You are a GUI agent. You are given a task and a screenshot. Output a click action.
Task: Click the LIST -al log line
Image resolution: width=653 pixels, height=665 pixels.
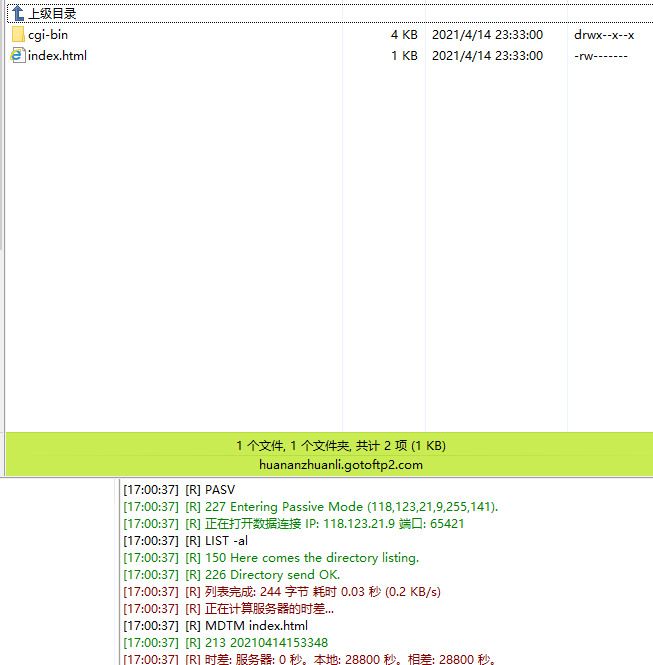coord(185,541)
